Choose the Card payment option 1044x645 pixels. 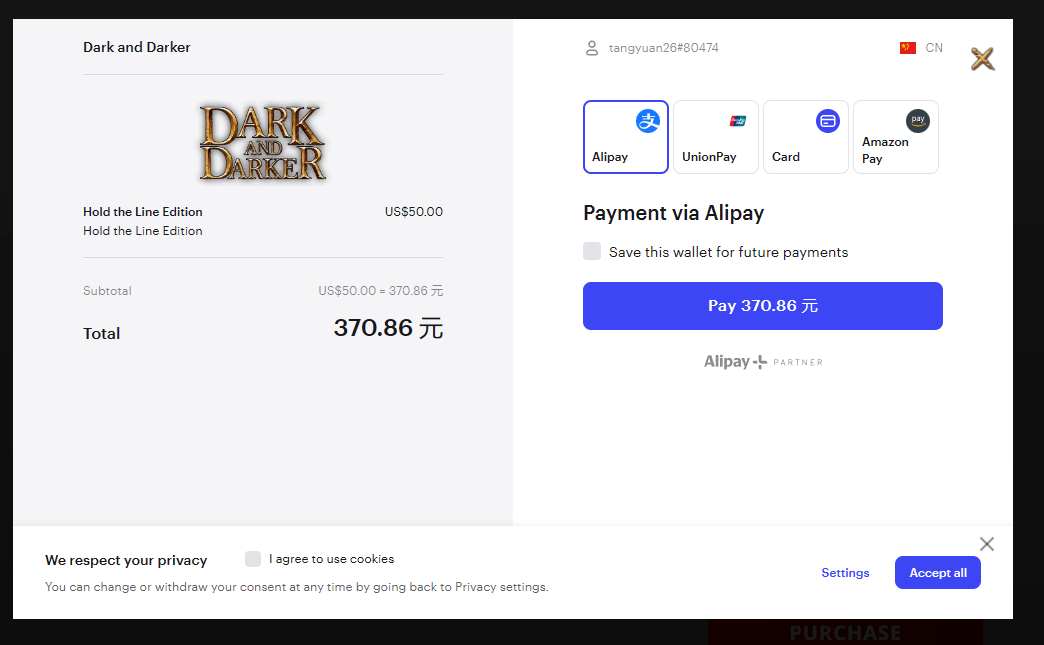(x=806, y=137)
